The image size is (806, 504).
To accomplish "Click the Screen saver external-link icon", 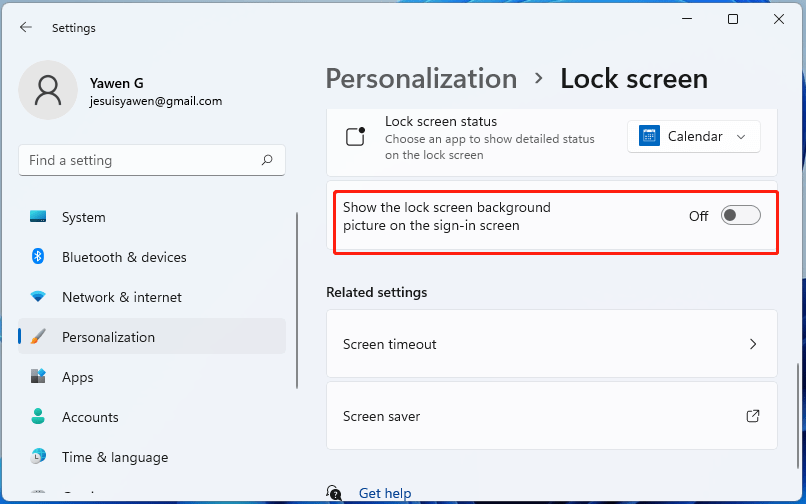I will [x=753, y=416].
